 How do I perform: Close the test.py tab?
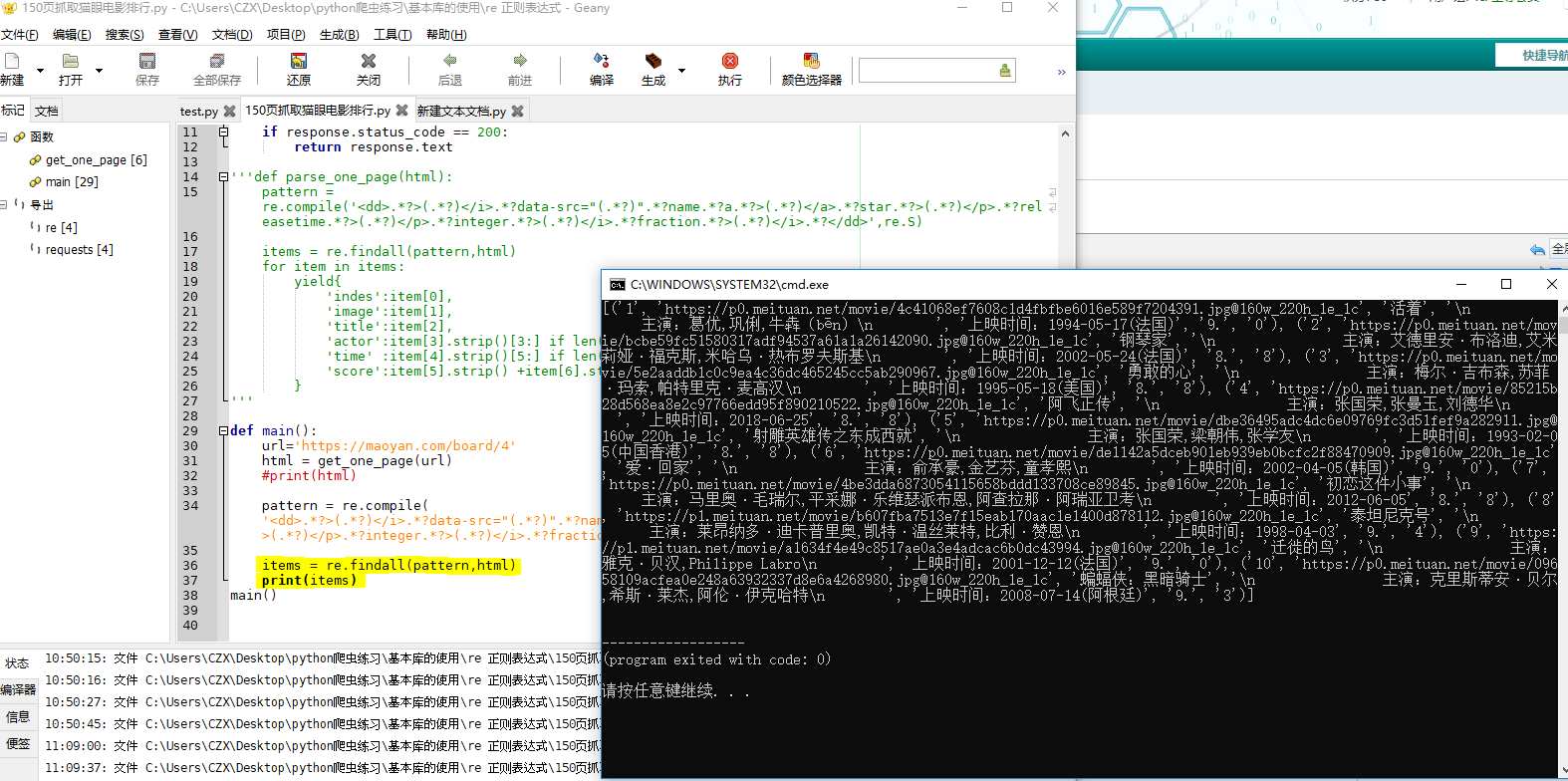[230, 112]
